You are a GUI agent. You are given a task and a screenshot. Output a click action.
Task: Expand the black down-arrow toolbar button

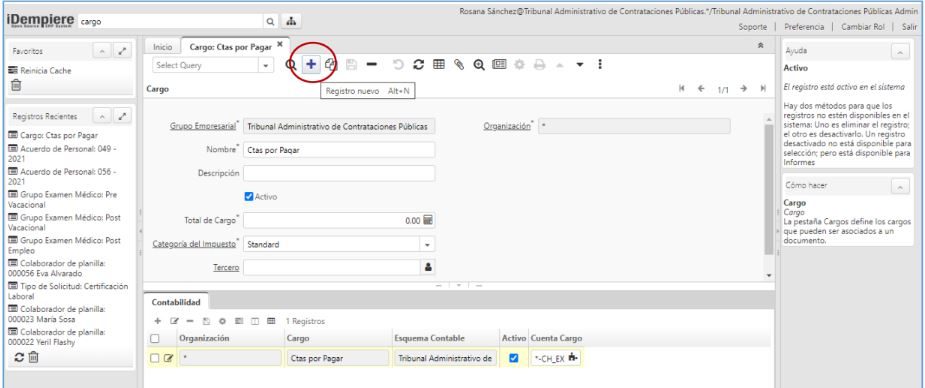point(579,65)
